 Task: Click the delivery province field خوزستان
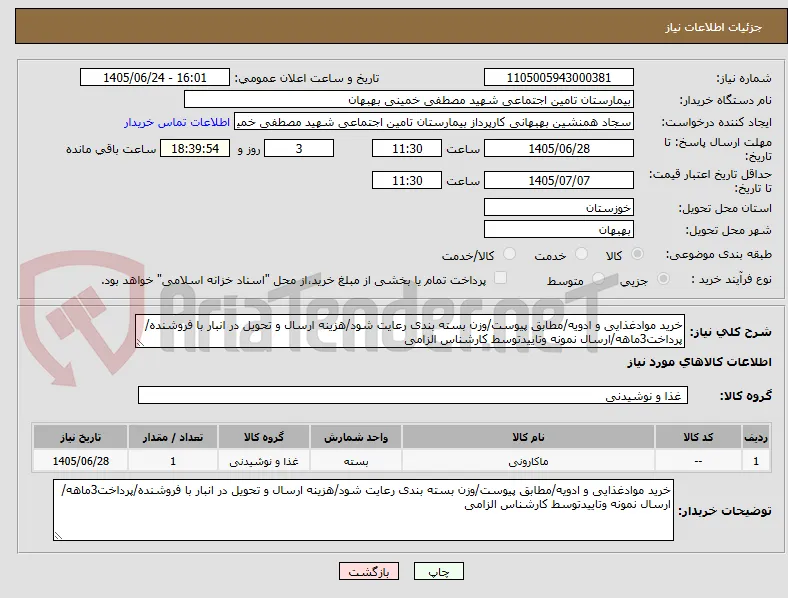pyautogui.click(x=558, y=208)
